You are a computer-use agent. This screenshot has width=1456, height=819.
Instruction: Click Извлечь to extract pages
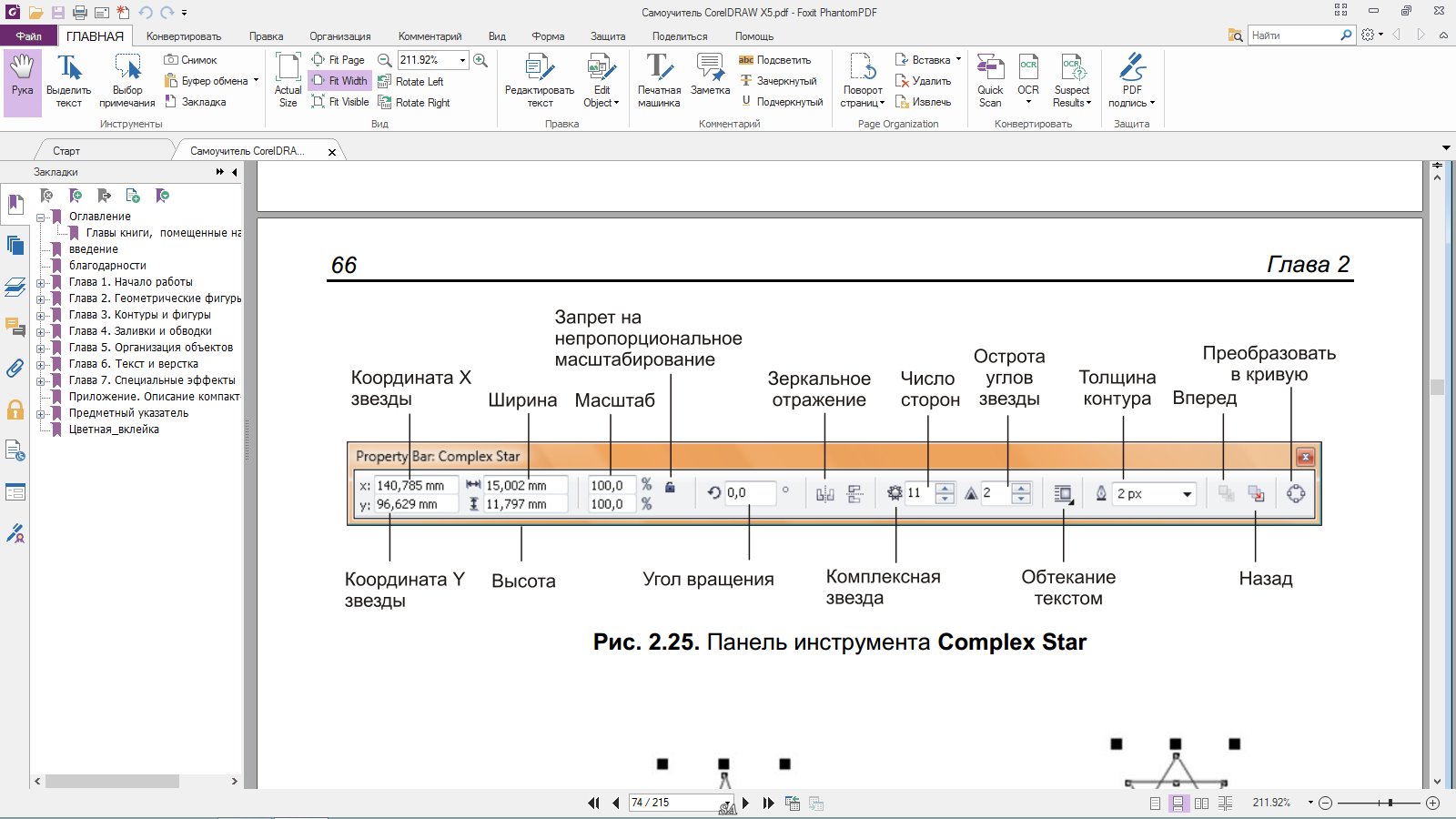(924, 102)
